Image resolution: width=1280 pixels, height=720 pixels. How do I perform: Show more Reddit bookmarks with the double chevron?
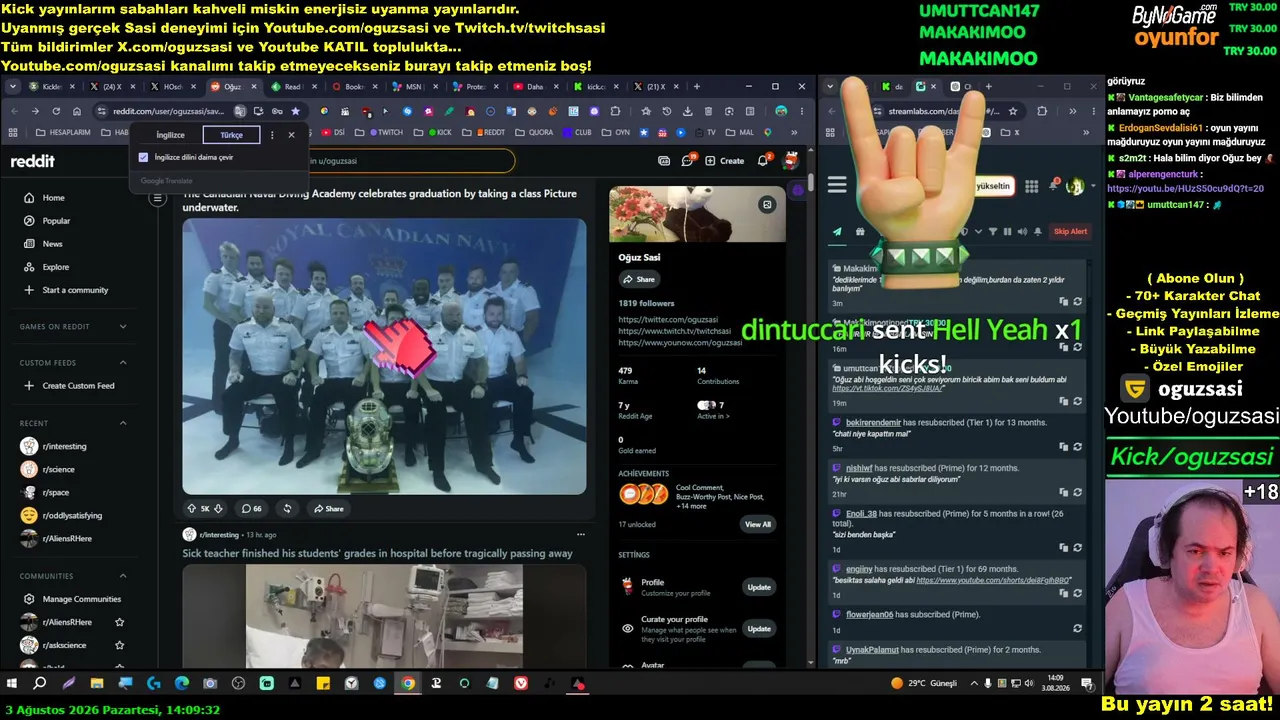[794, 132]
